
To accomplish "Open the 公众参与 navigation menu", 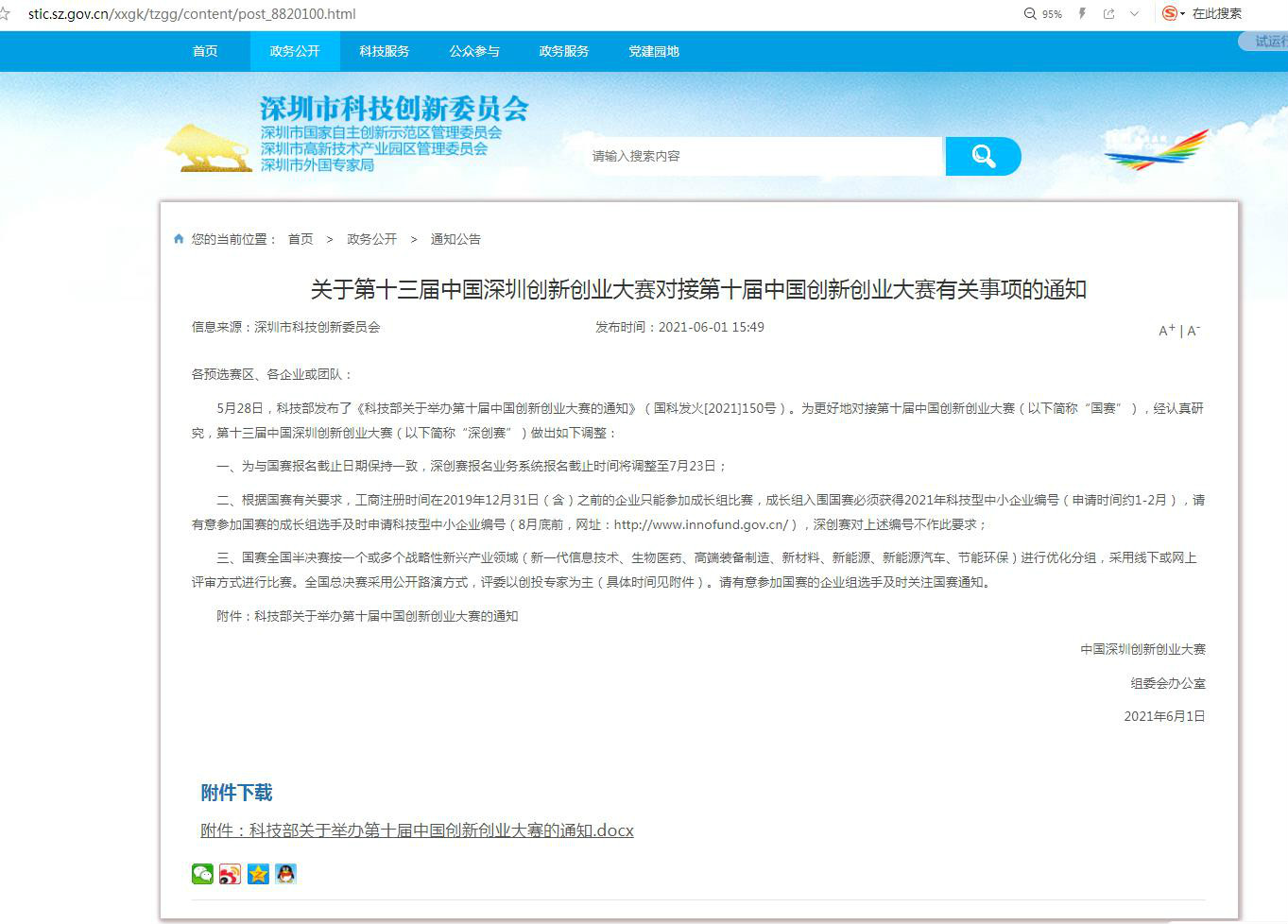I will pos(474,51).
